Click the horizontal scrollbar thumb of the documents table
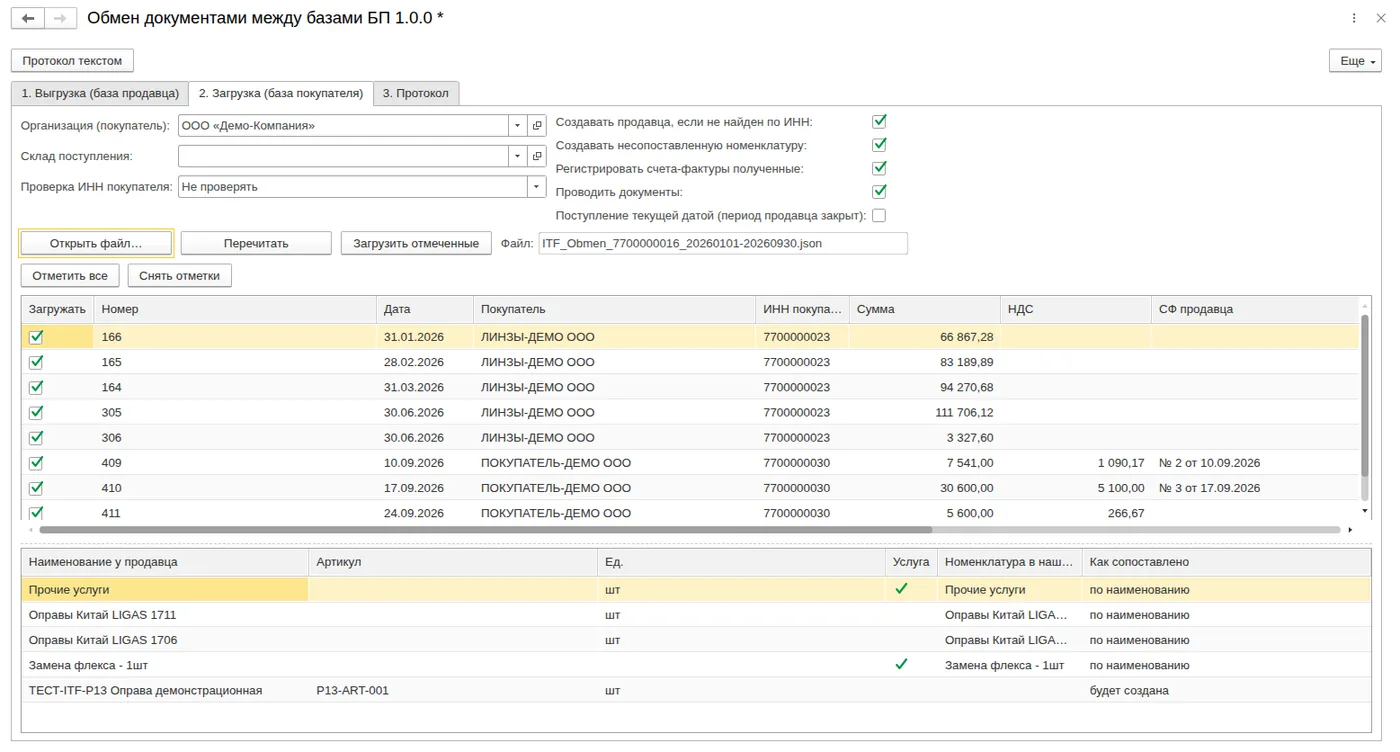Viewport: 1400px width, 752px height. tap(485, 530)
